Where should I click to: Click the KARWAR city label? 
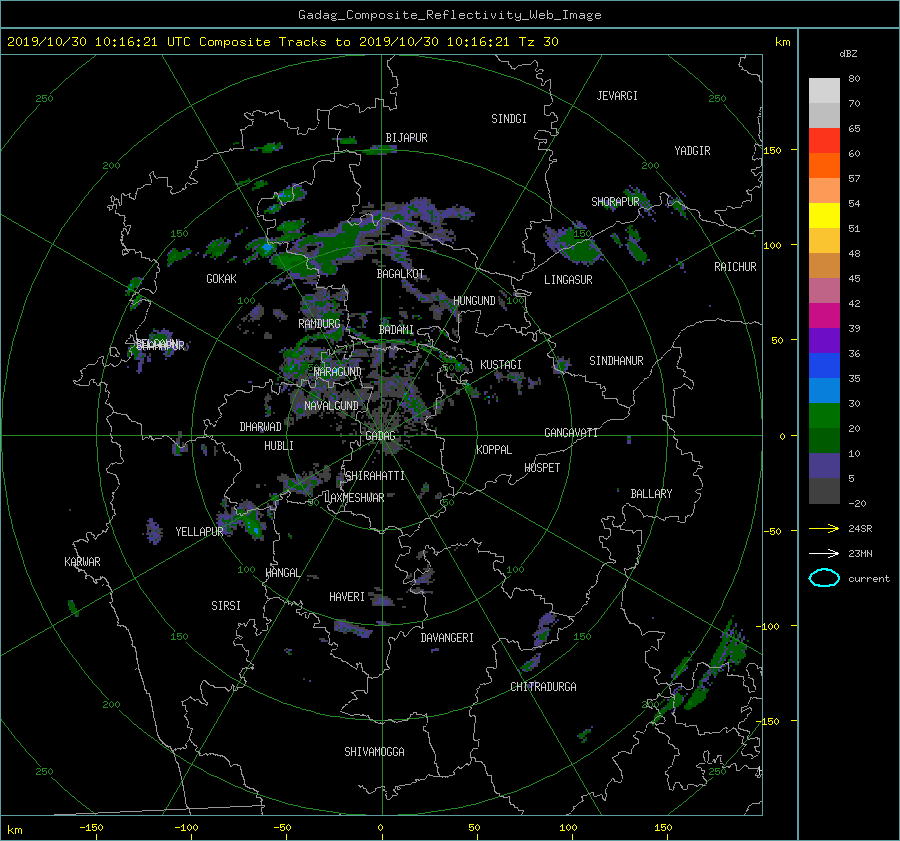pyautogui.click(x=82, y=562)
